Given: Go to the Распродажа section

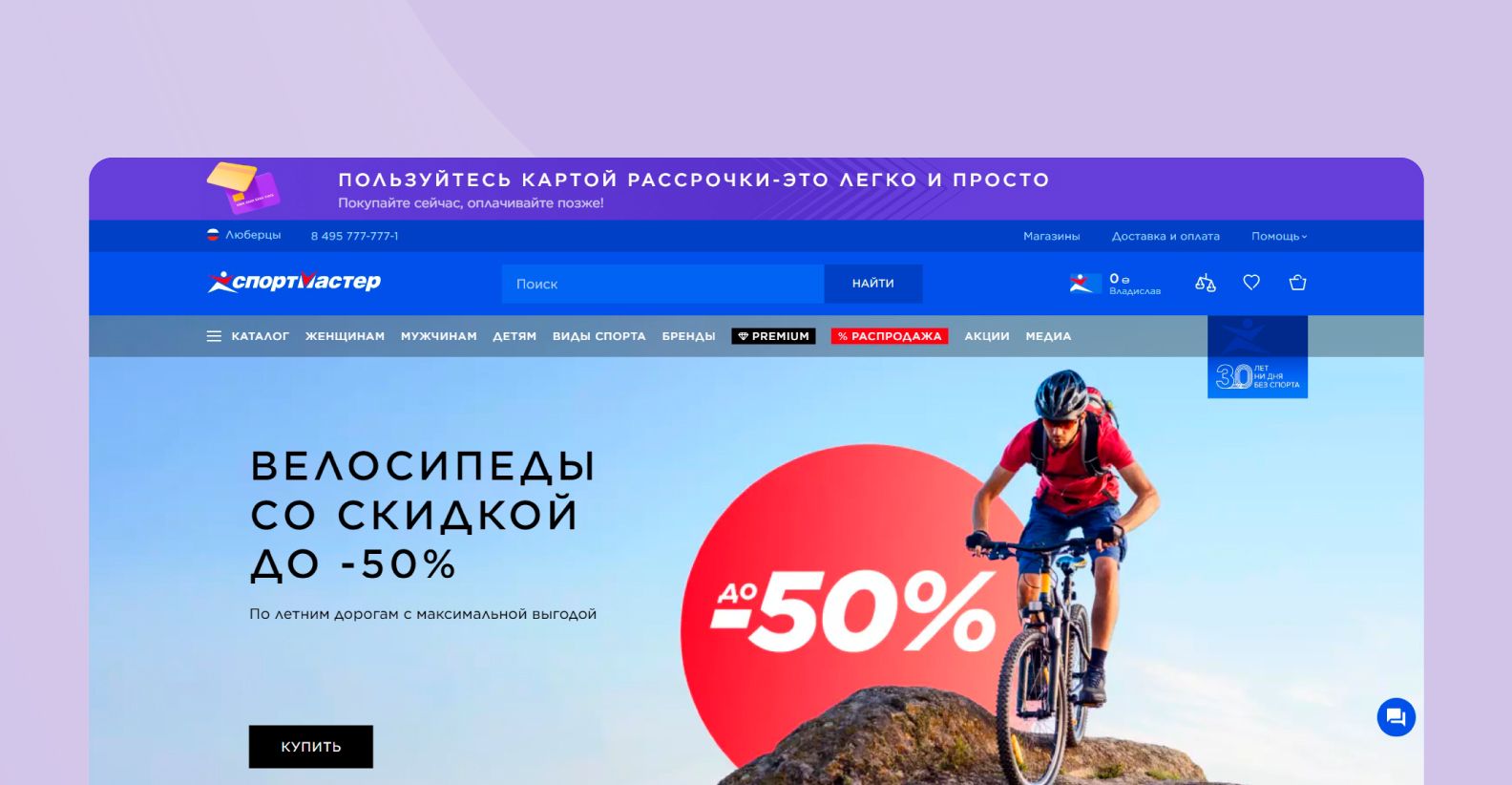Looking at the screenshot, I should click(x=890, y=336).
